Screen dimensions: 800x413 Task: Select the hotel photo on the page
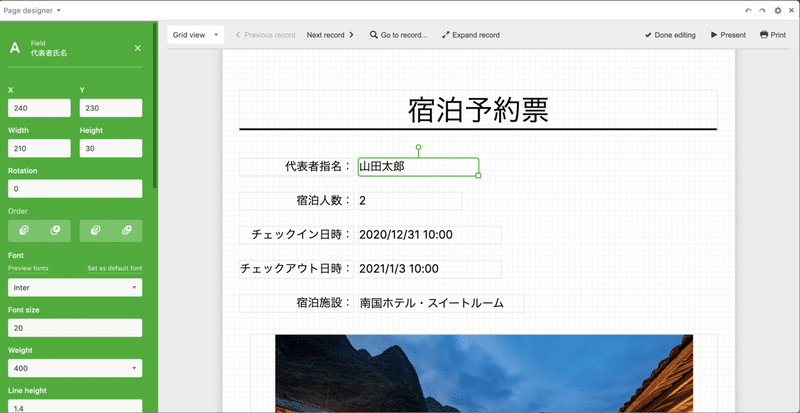[484, 374]
